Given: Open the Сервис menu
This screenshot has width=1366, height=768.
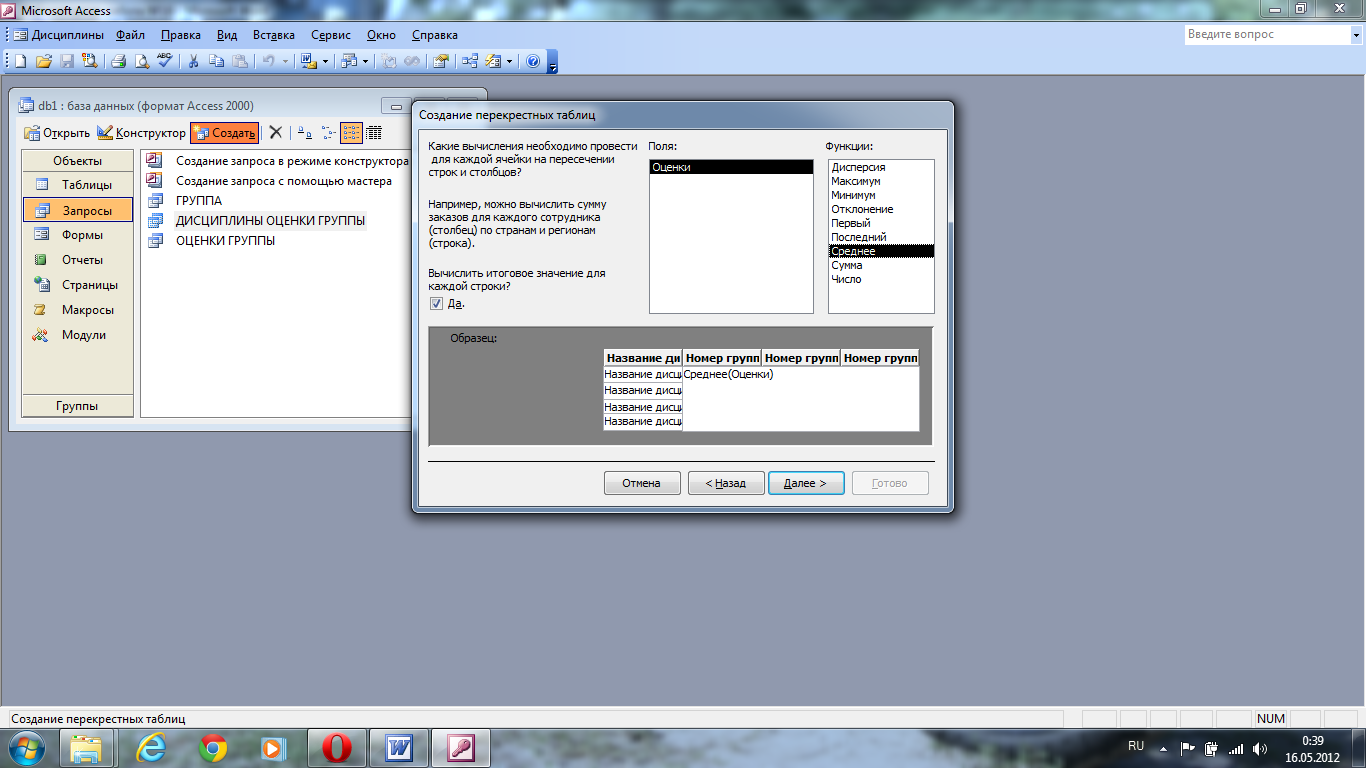Looking at the screenshot, I should [x=331, y=34].
